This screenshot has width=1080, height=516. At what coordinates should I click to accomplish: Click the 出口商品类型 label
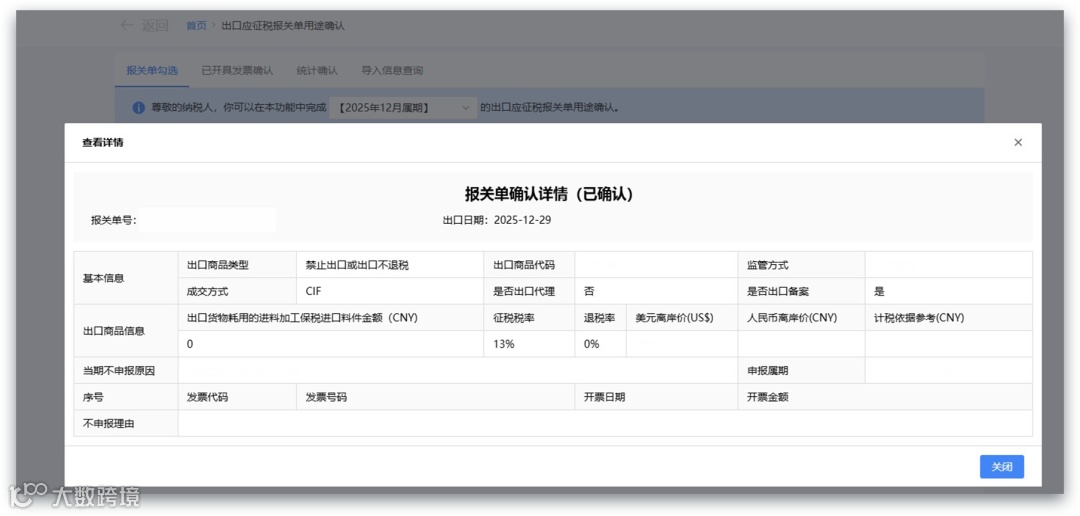(x=218, y=265)
